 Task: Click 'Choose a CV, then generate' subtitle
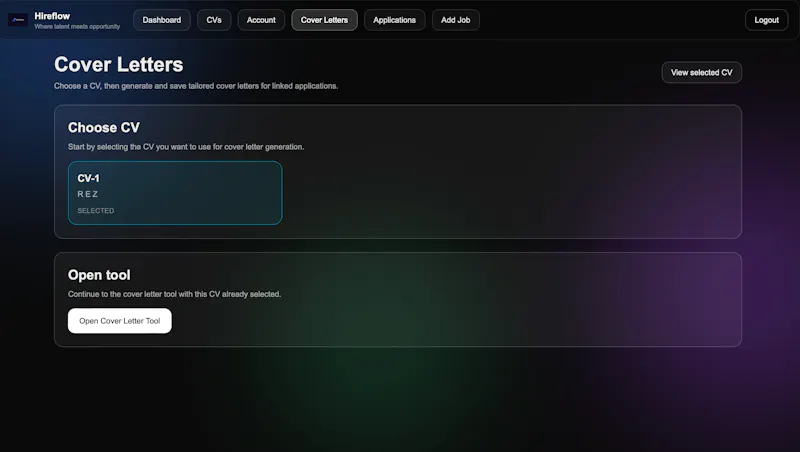click(x=196, y=86)
